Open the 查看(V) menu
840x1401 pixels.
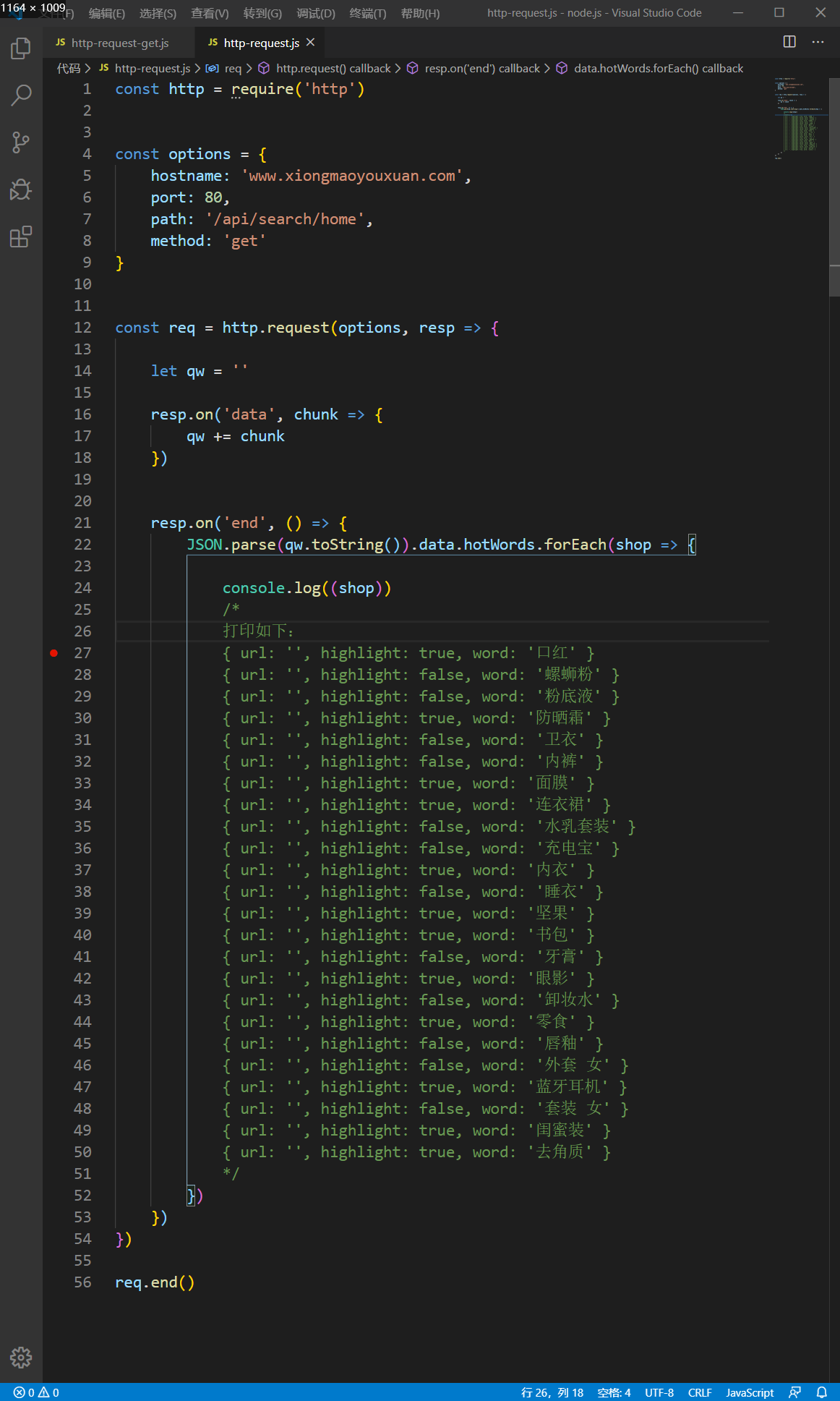(210, 14)
